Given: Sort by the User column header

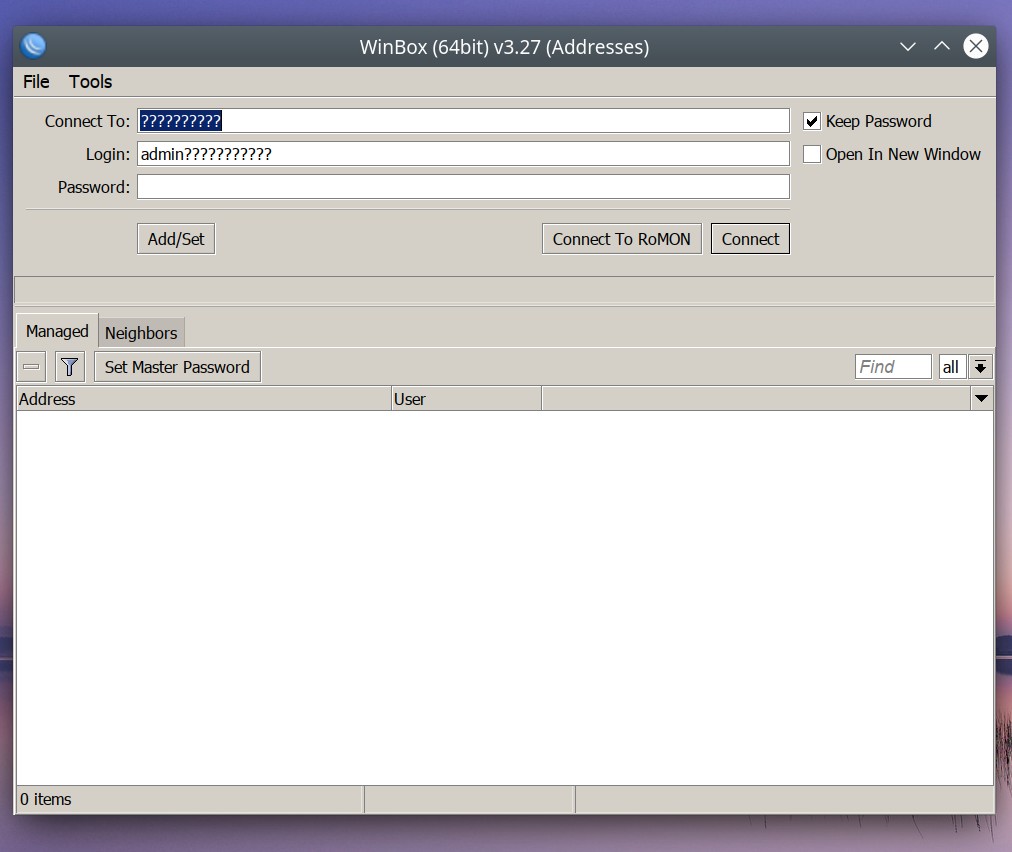Looking at the screenshot, I should pyautogui.click(x=467, y=399).
